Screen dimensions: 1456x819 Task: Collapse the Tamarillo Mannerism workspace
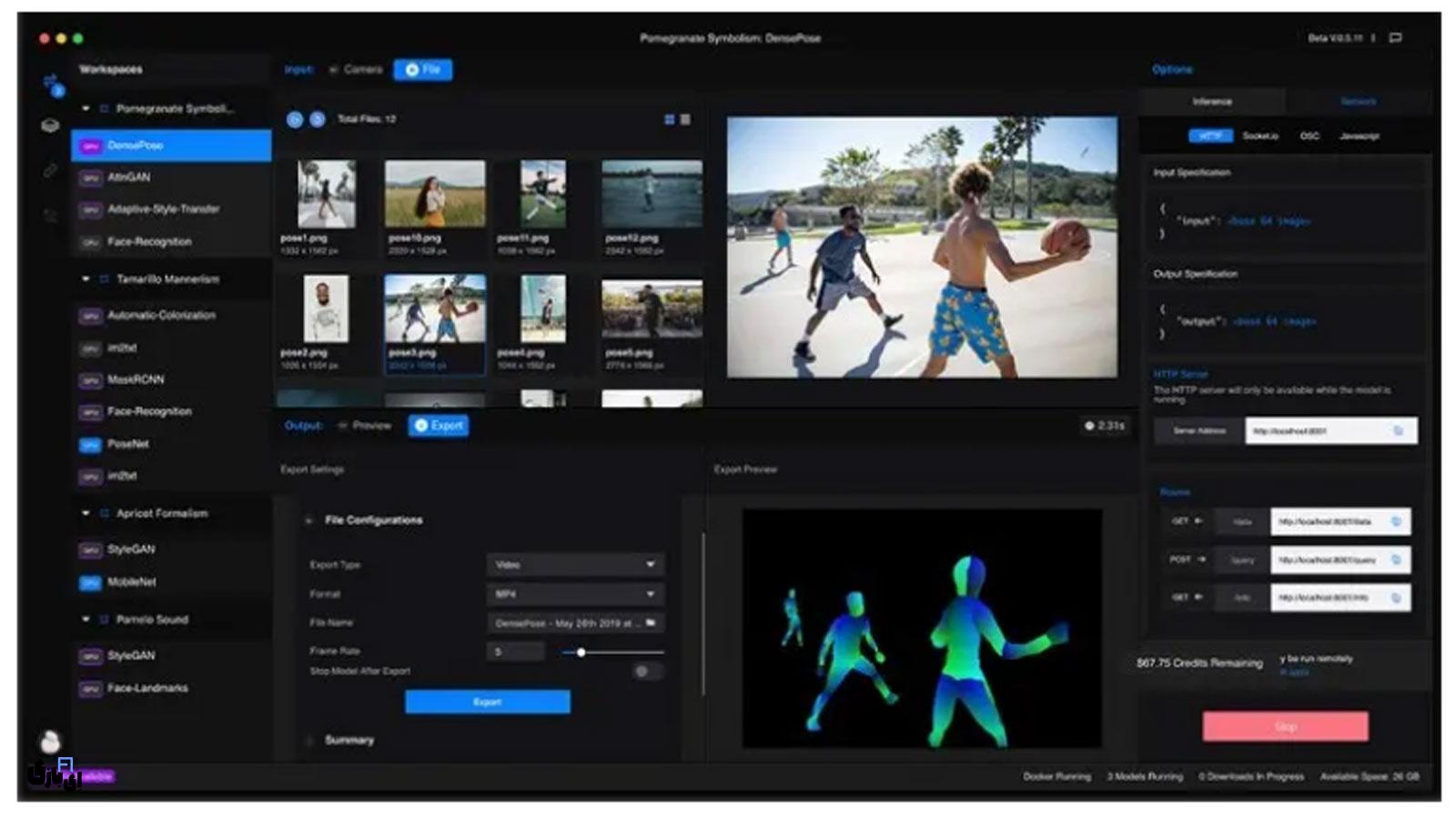(x=86, y=279)
